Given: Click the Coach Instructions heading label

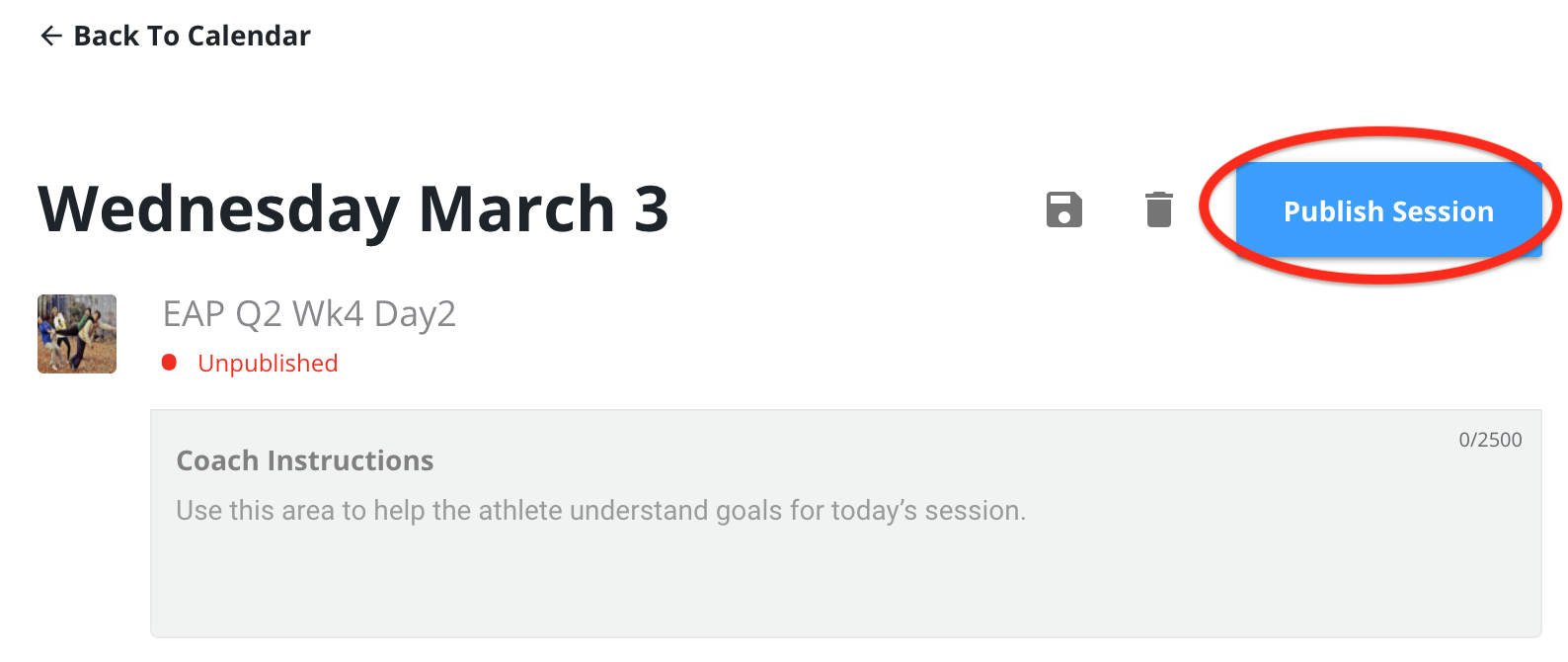Looking at the screenshot, I should pos(304,460).
